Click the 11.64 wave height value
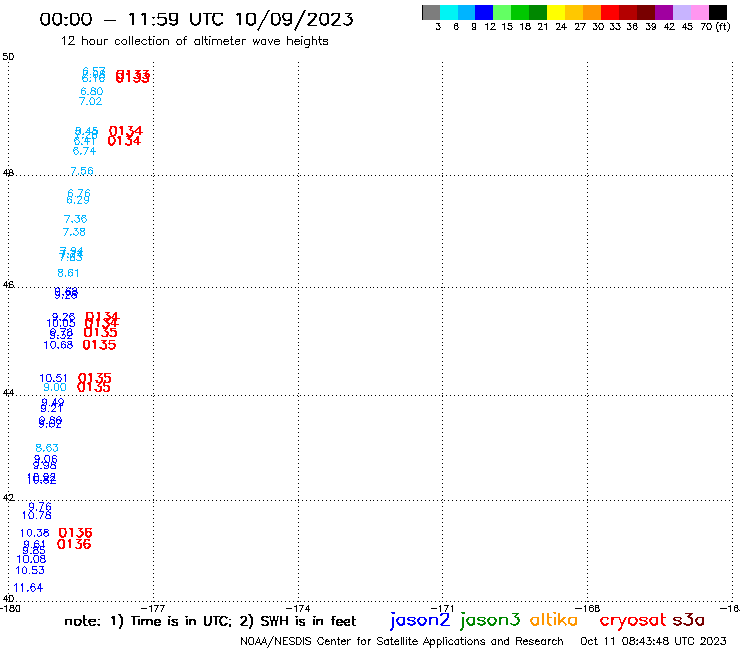This screenshot has width=740, height=650. point(28,588)
